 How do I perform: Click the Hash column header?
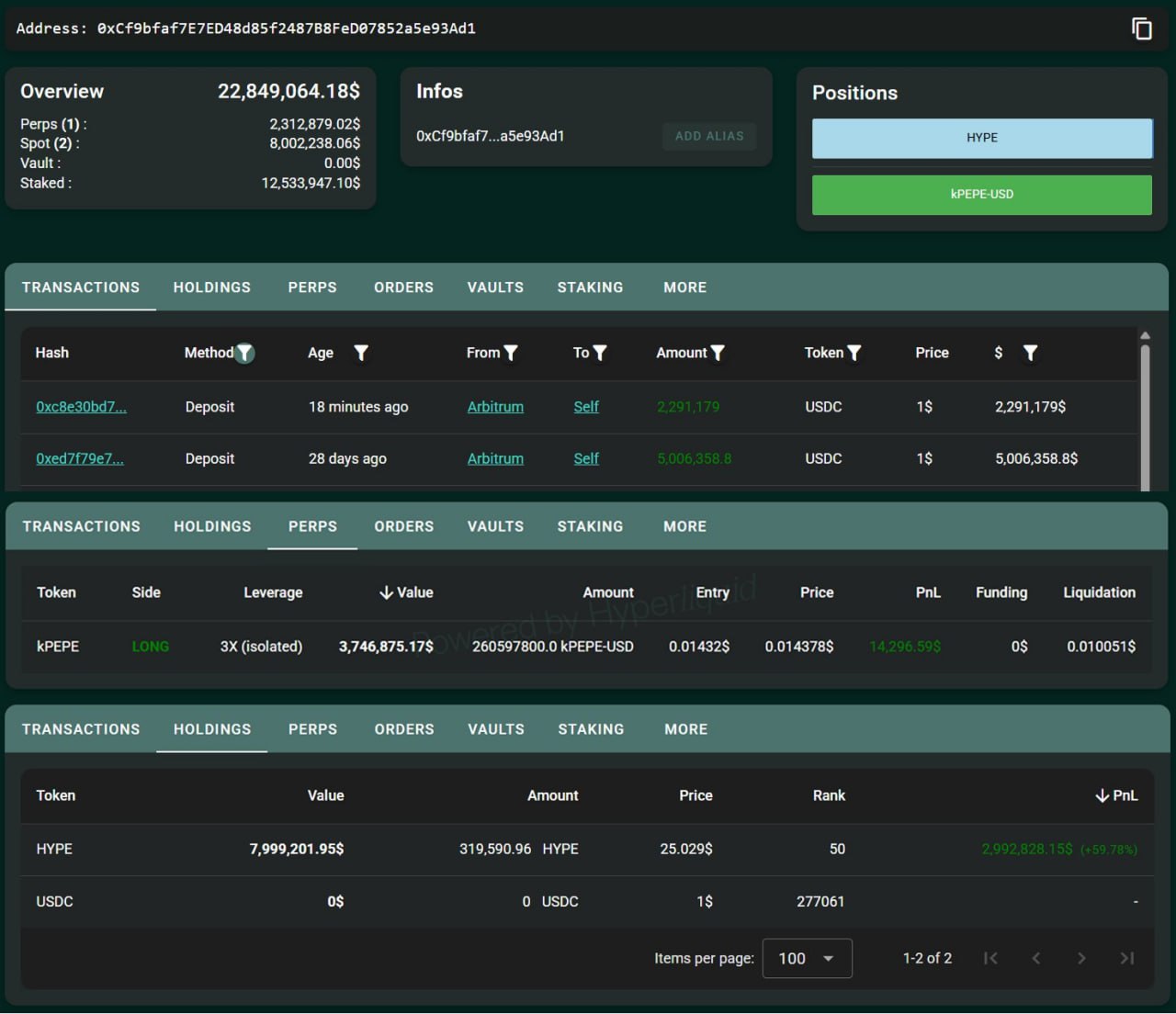[x=52, y=353]
